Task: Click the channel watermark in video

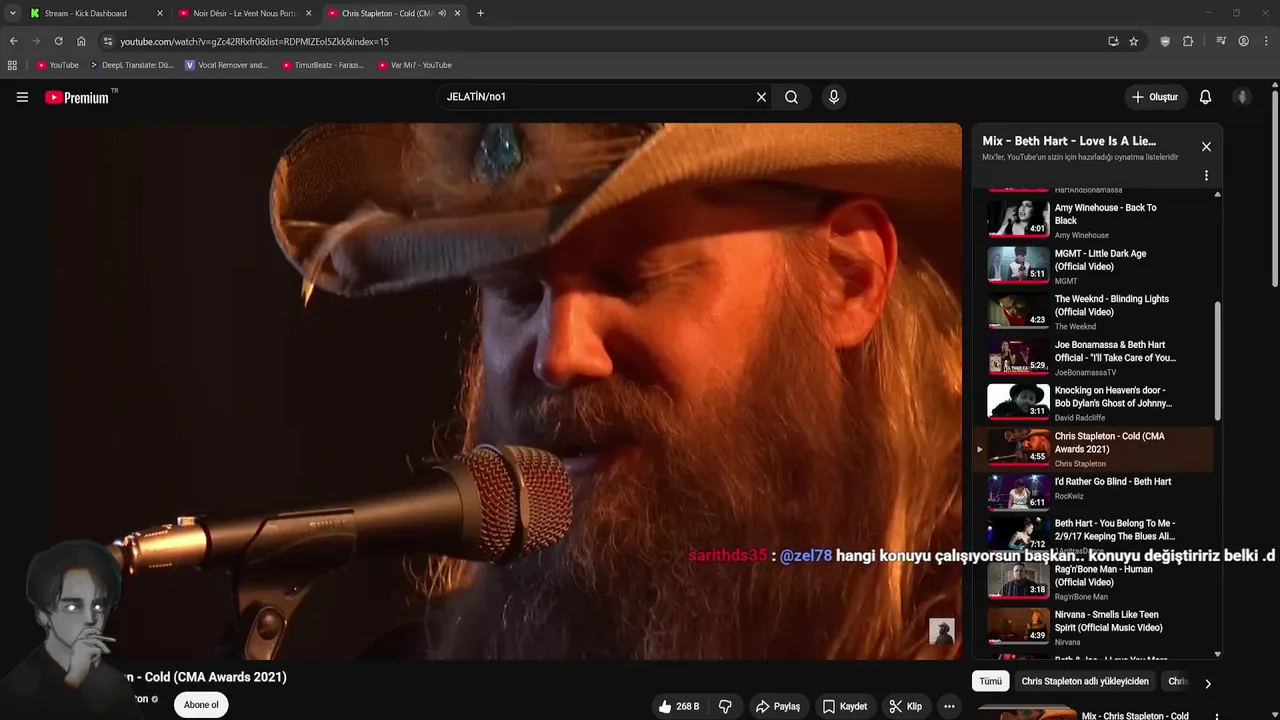Action: (x=942, y=631)
